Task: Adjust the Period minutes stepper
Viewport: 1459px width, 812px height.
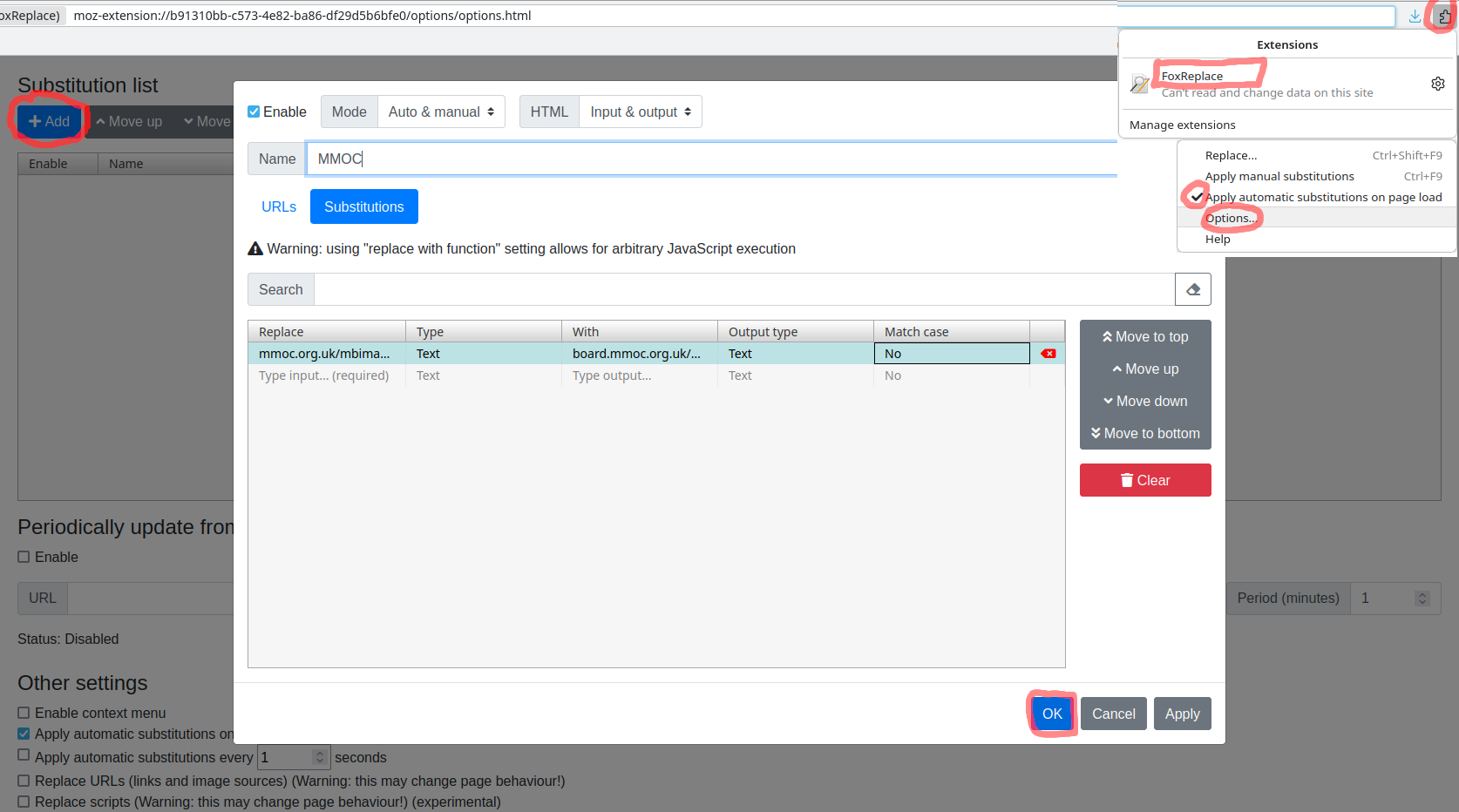Action: (x=1422, y=598)
